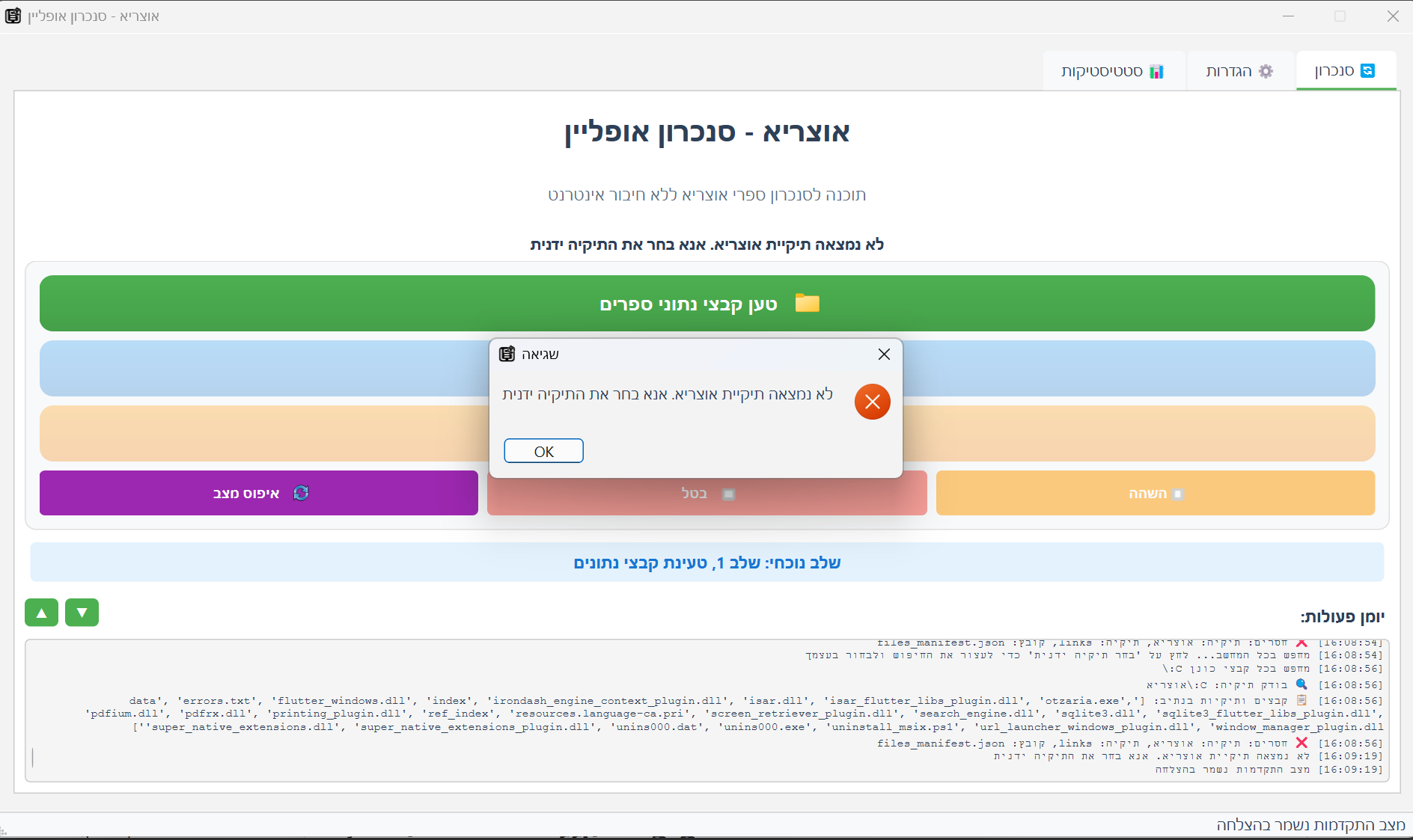Click the app icon in the שגיאה dialog title

(507, 354)
